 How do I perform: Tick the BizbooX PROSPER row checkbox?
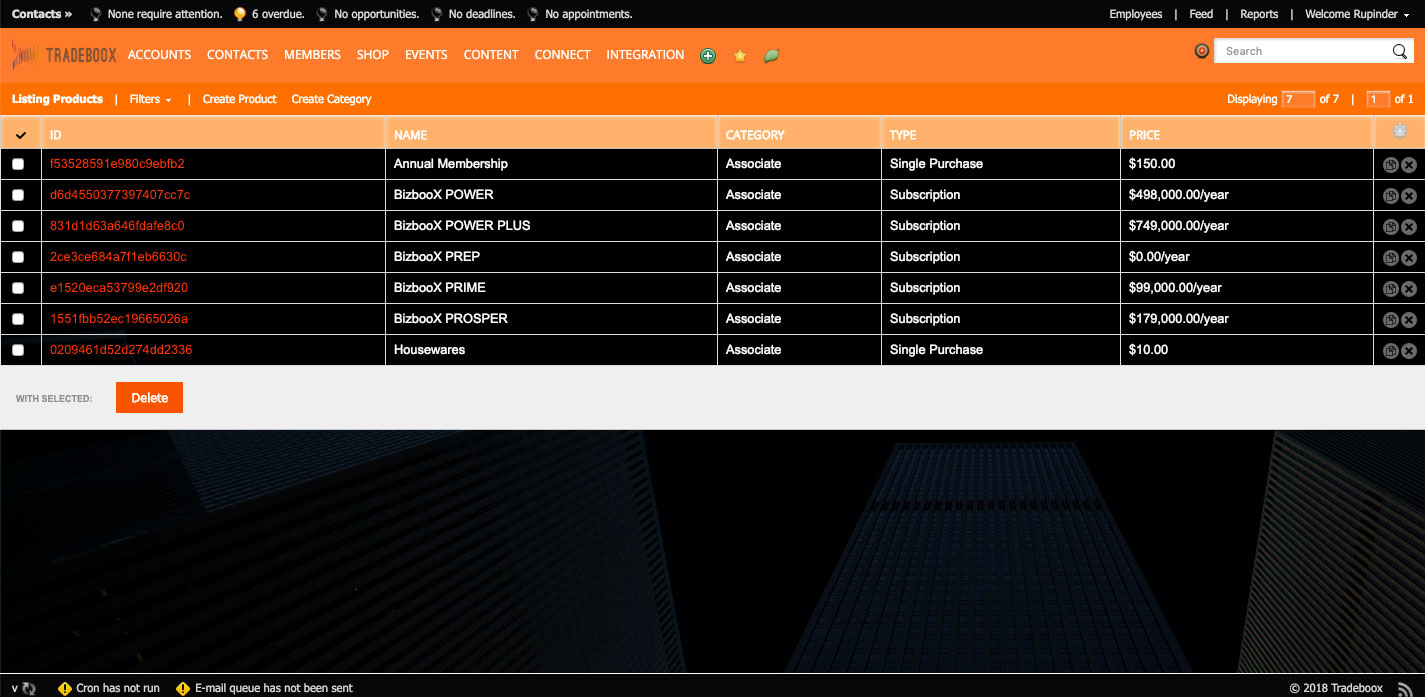[18, 319]
